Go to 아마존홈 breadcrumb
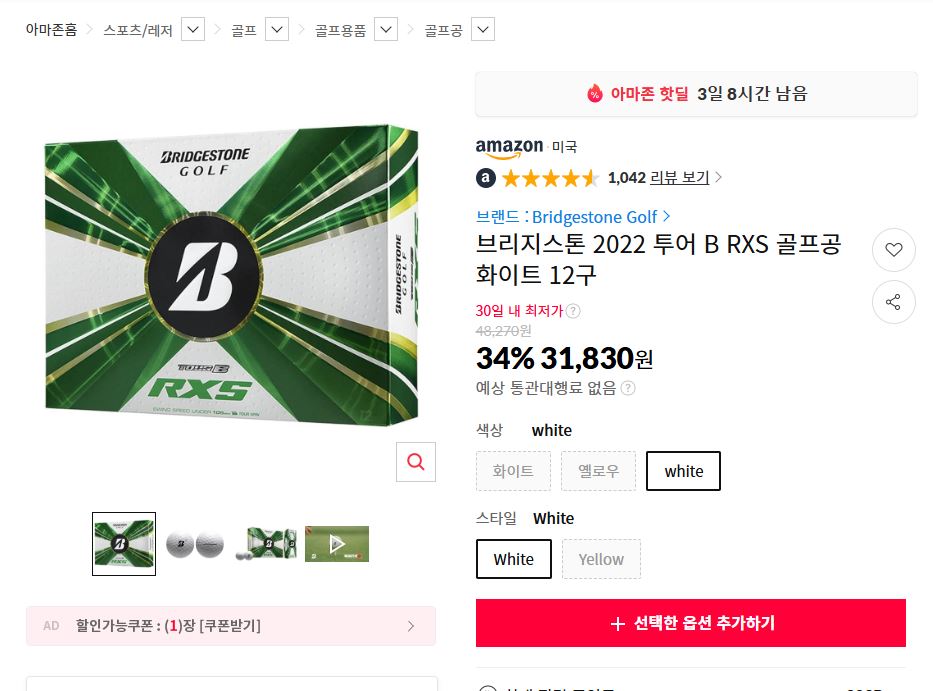The image size is (933, 691). 51,30
